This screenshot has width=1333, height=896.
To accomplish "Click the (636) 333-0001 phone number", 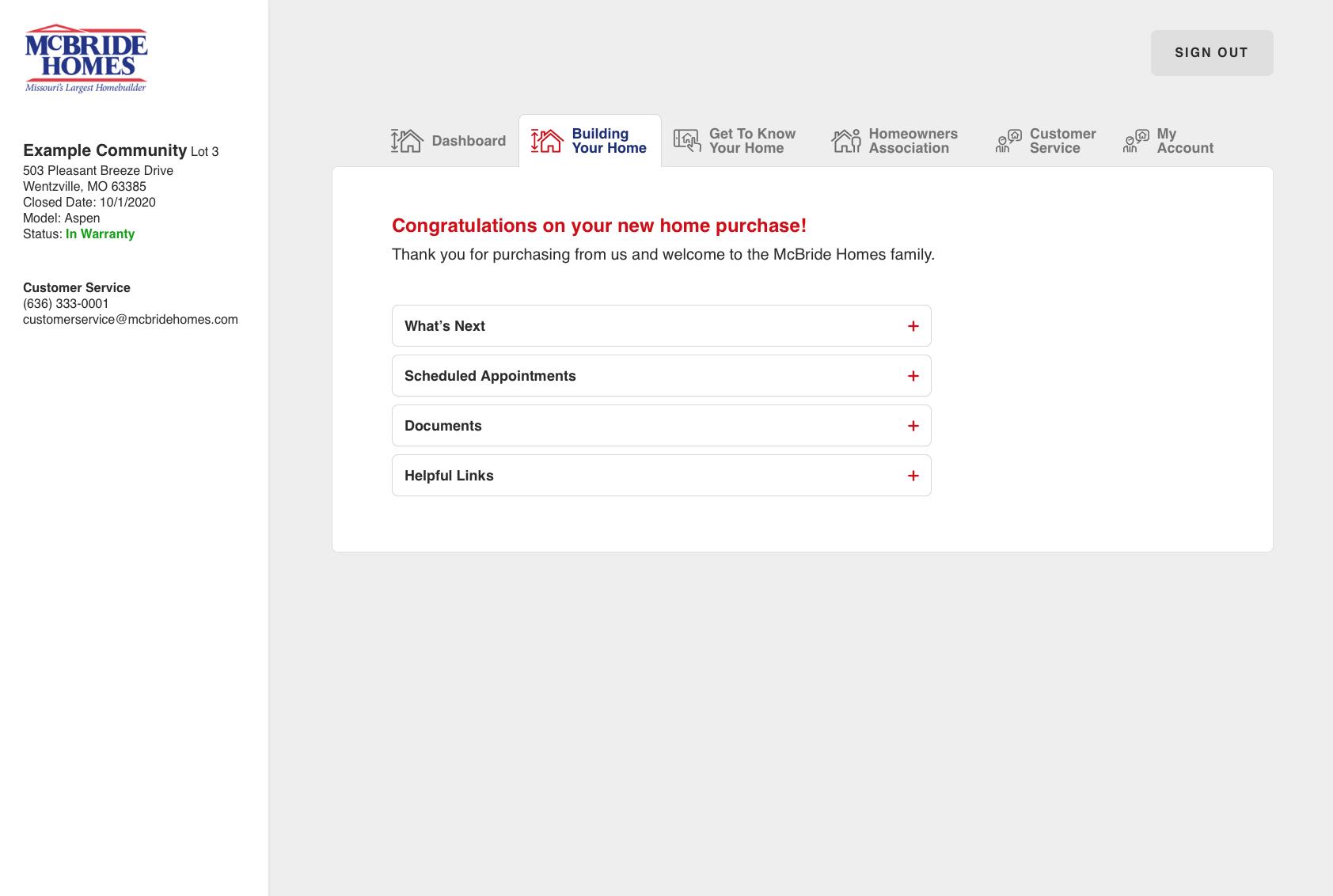I will click(x=66, y=304).
